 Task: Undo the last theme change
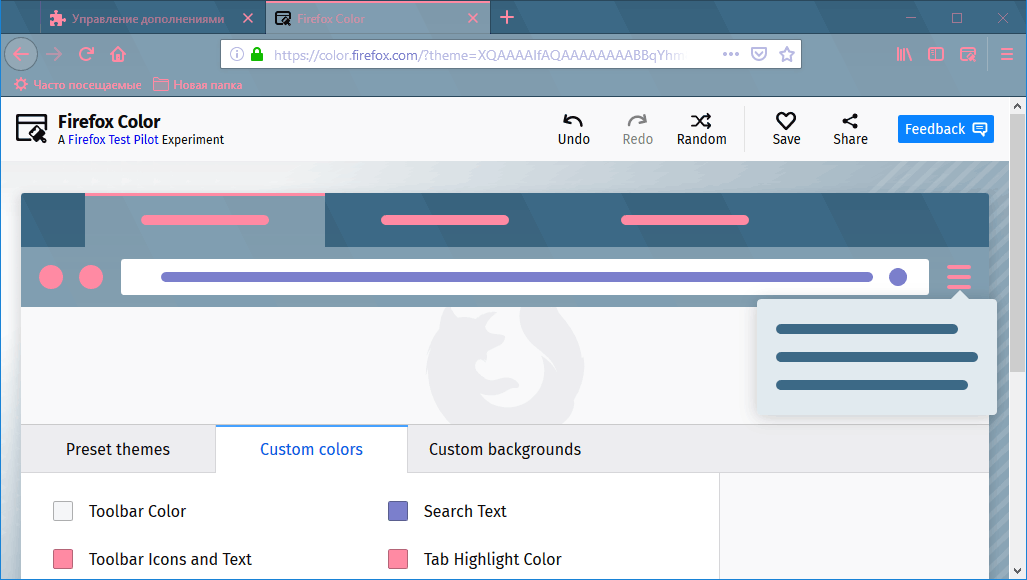(x=574, y=129)
